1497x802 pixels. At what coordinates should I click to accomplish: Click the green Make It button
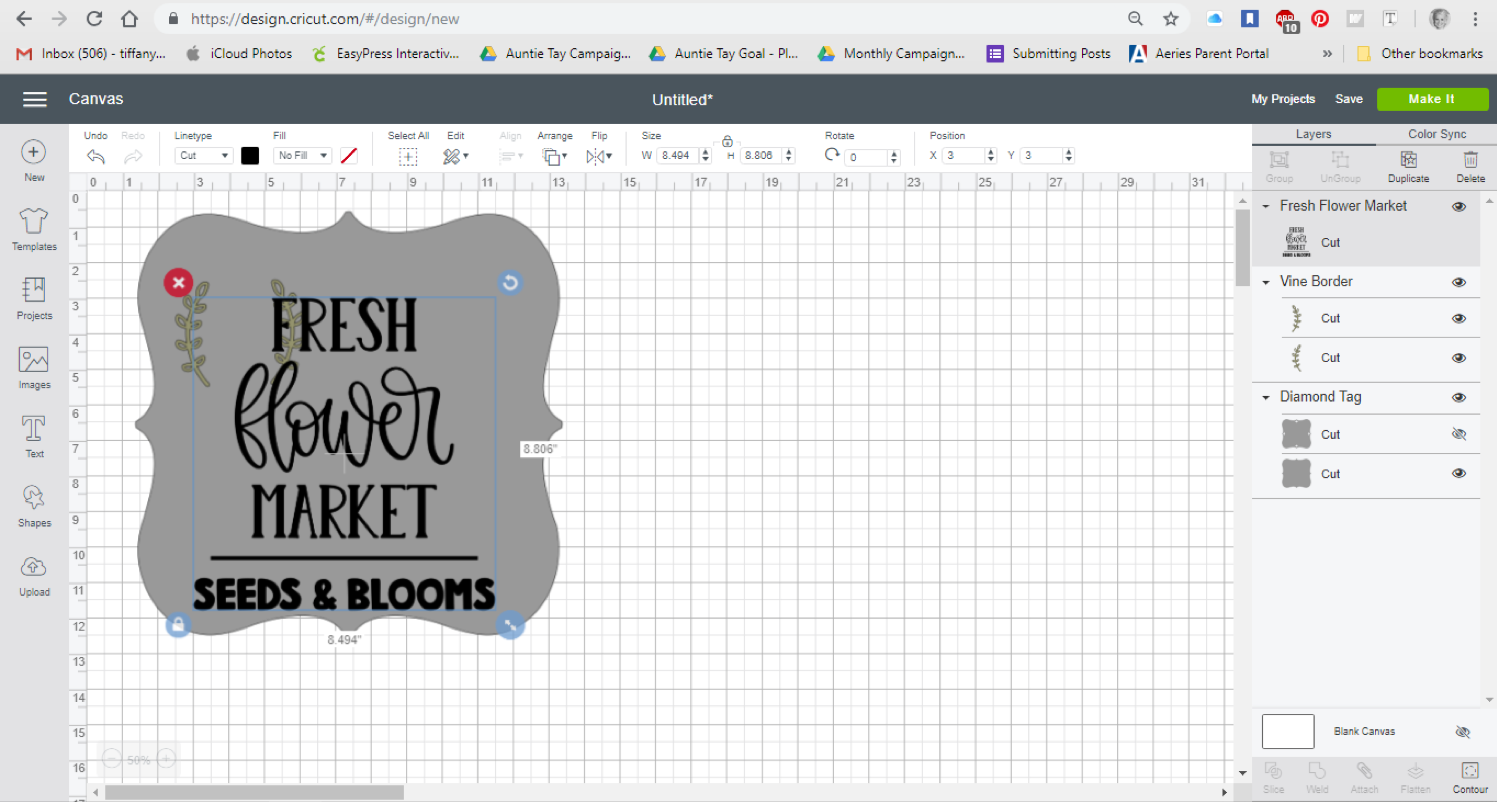(x=1431, y=99)
